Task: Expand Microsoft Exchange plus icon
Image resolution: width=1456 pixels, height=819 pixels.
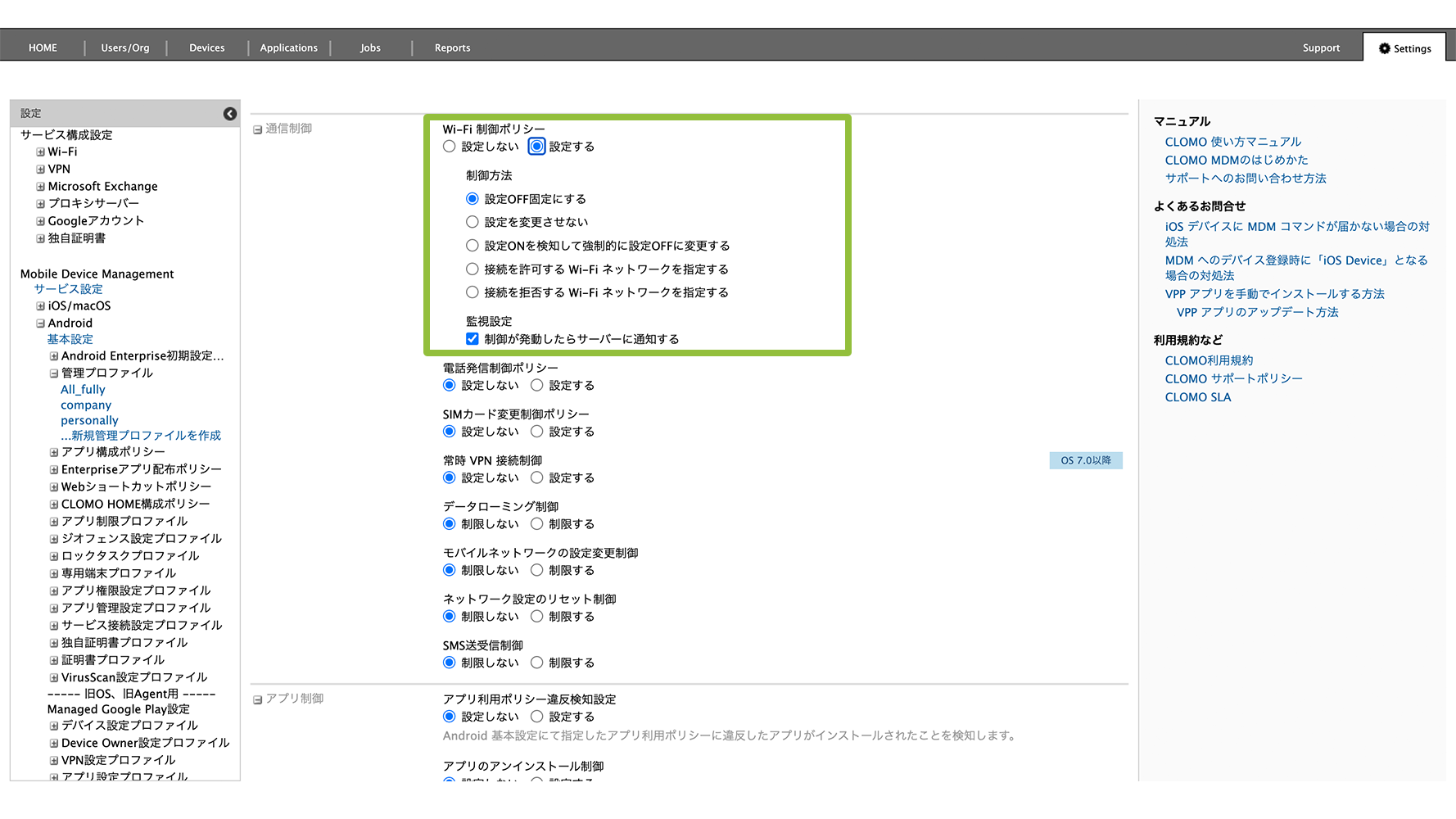Action: tap(40, 187)
